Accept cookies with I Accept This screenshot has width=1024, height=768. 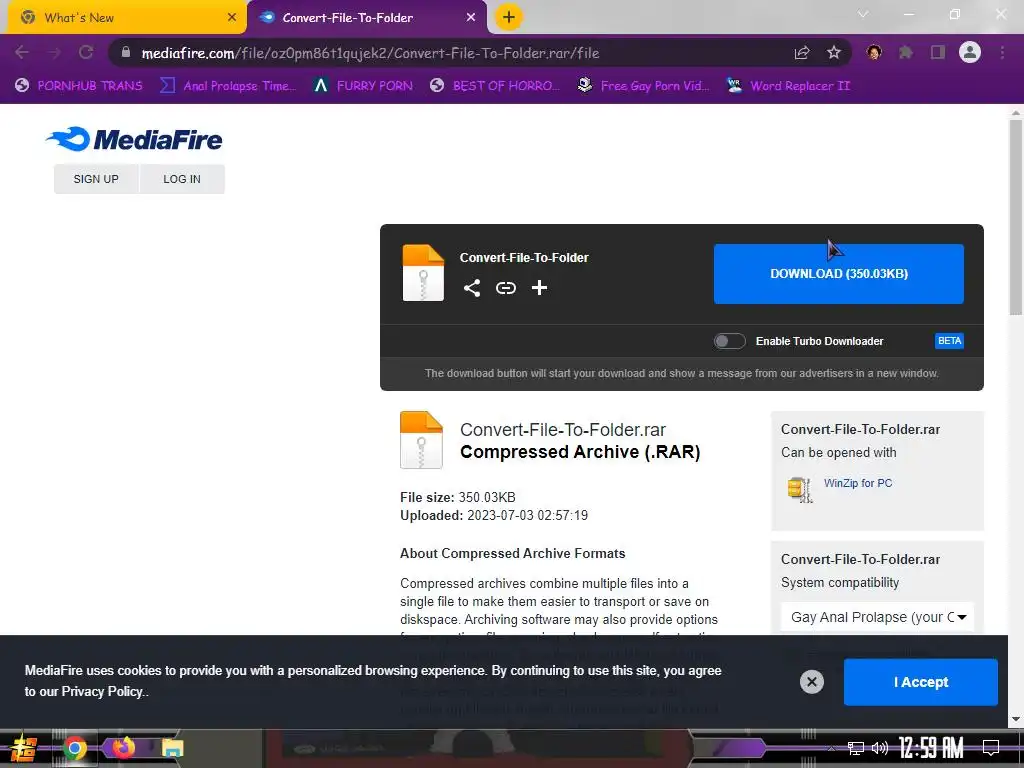pos(921,682)
